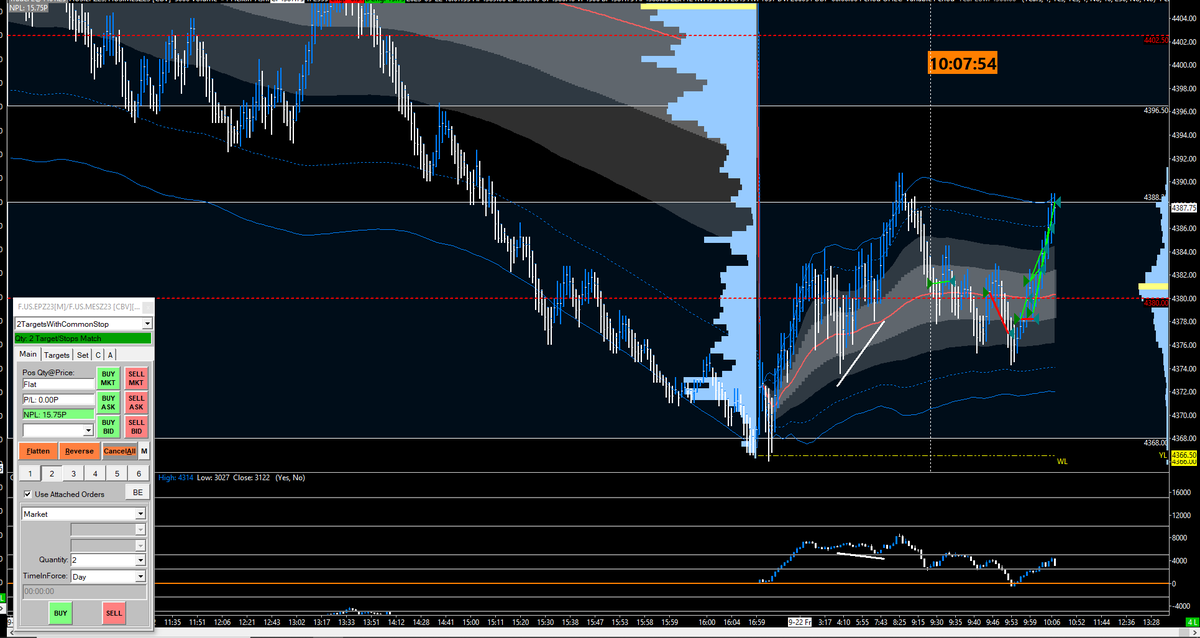Click the Flatten position button
Image resolution: width=1200 pixels, height=638 pixels.
click(x=36, y=451)
